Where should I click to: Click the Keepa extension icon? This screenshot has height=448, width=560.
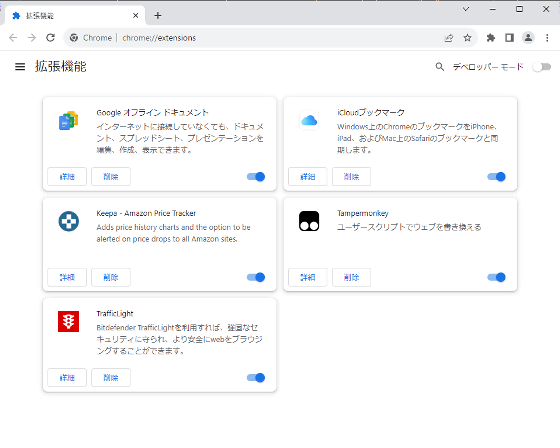pos(69,221)
